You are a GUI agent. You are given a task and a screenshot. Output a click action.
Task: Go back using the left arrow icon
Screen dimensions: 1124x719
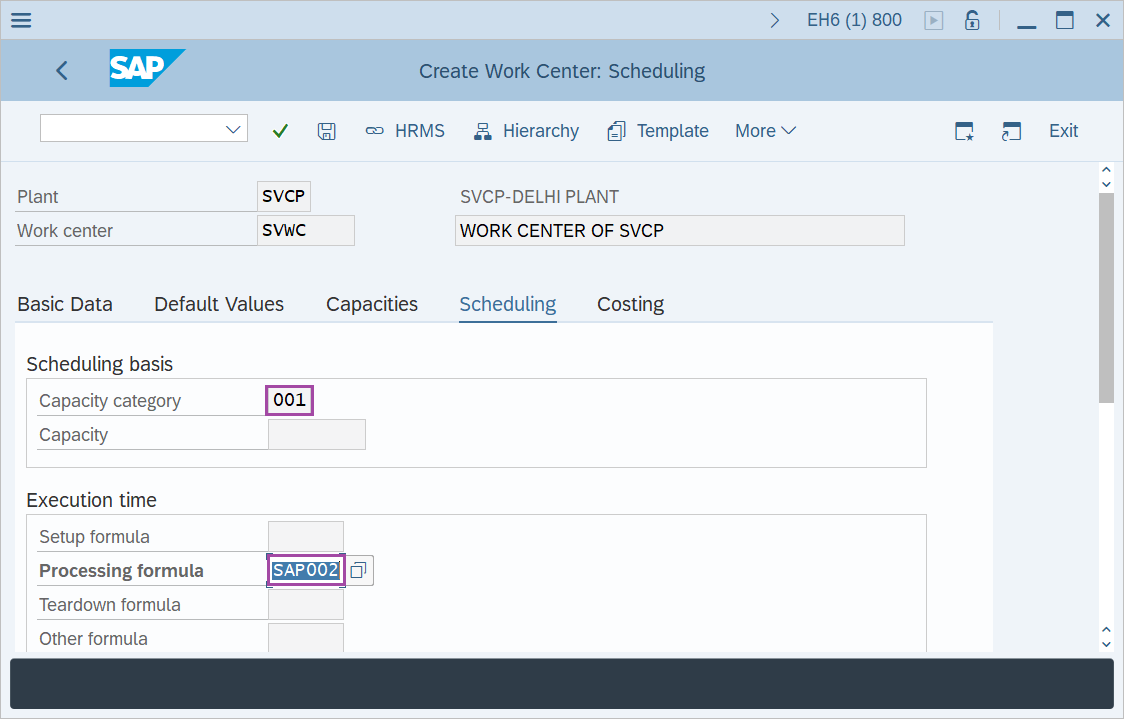tap(61, 70)
